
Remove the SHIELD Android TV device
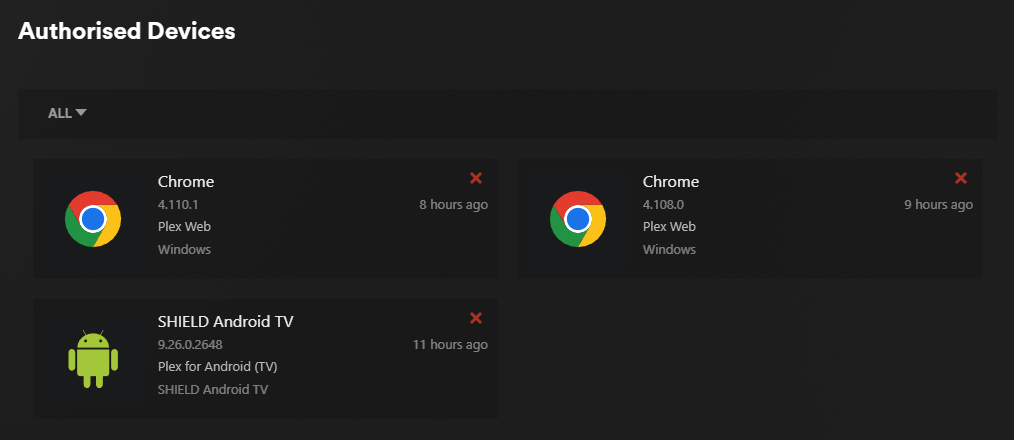pyautogui.click(x=476, y=318)
